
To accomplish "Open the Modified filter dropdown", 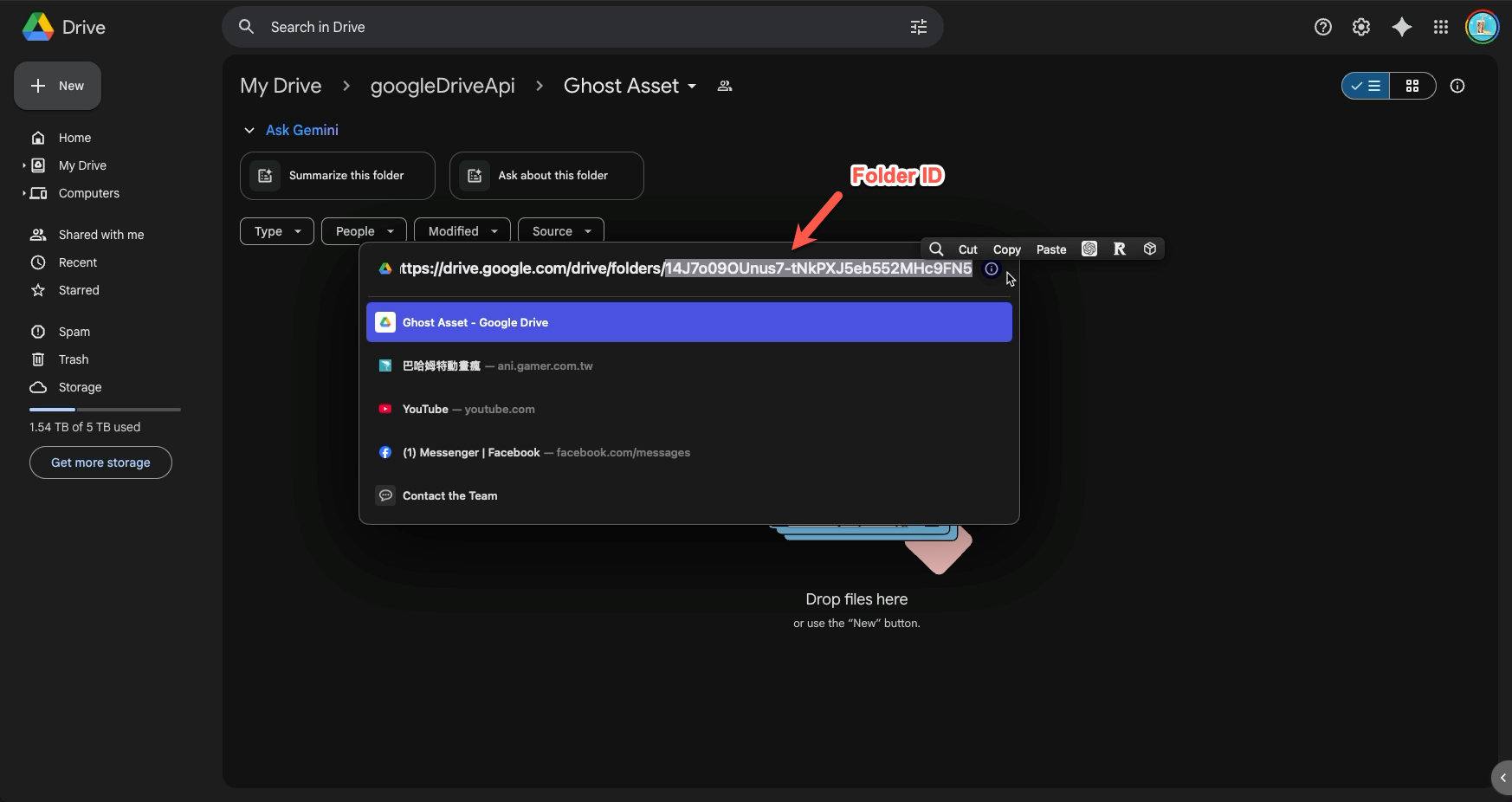I will tap(462, 231).
